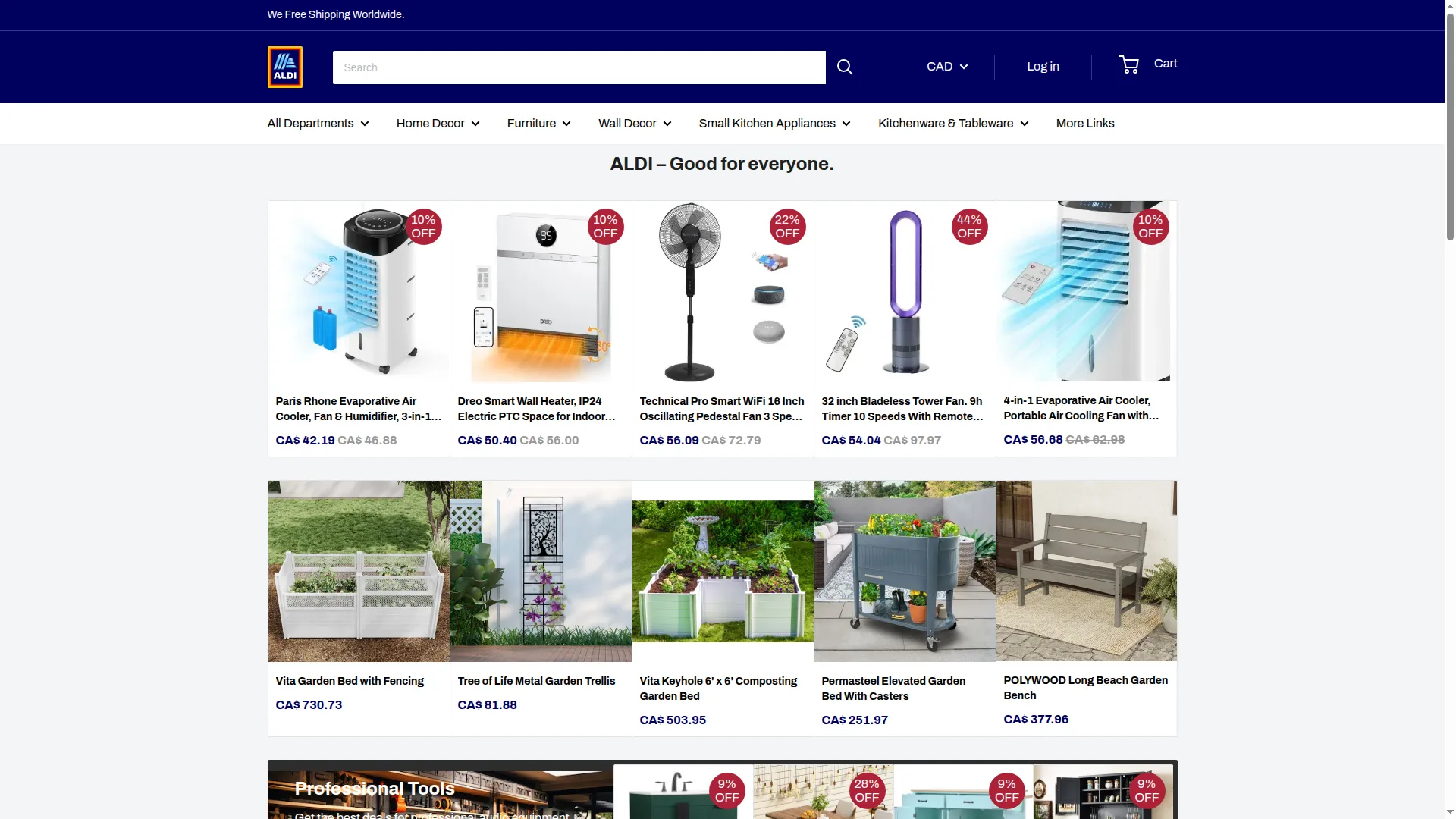Expand the Furniture menu

click(x=538, y=123)
